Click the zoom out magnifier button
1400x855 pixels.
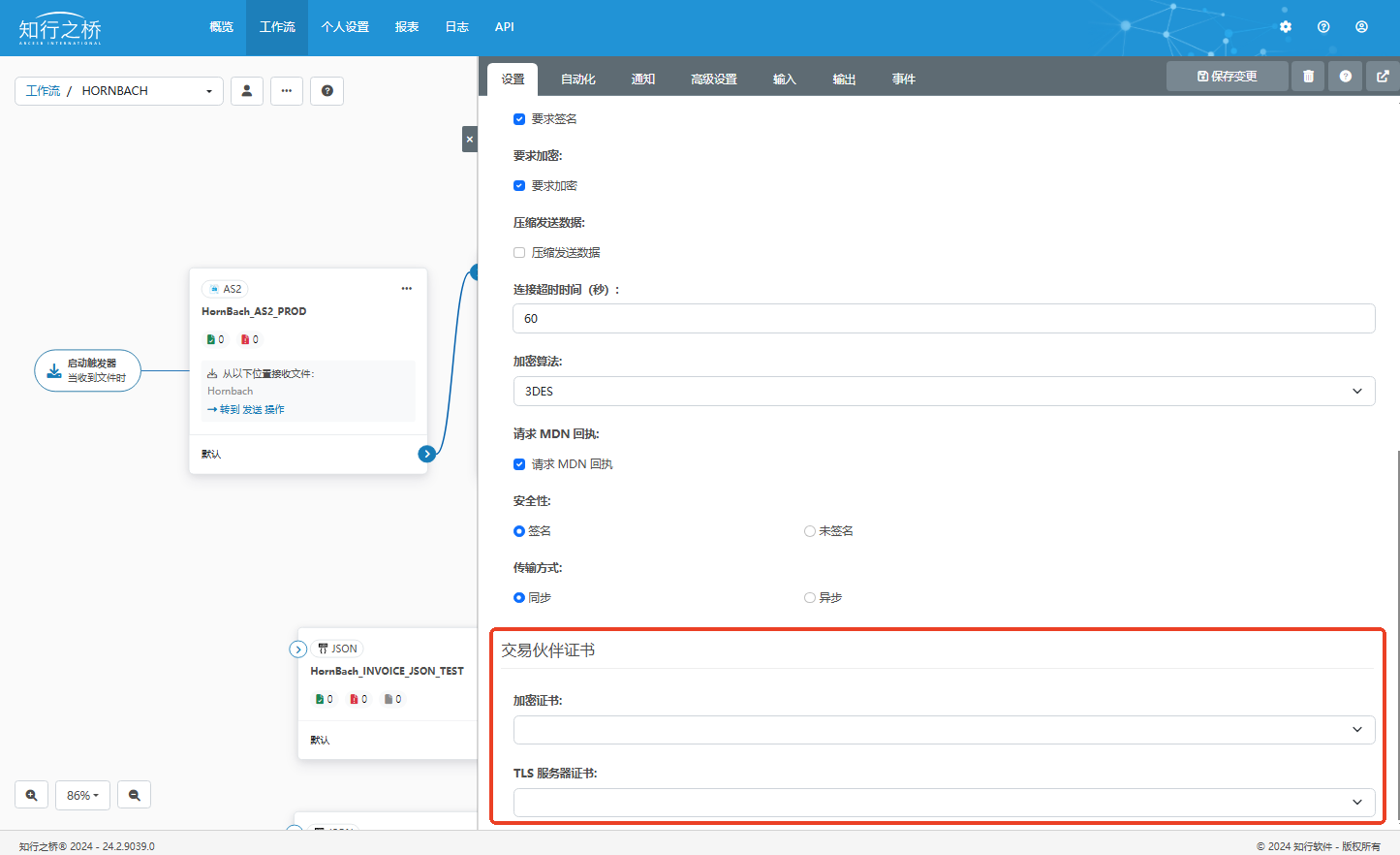[135, 795]
